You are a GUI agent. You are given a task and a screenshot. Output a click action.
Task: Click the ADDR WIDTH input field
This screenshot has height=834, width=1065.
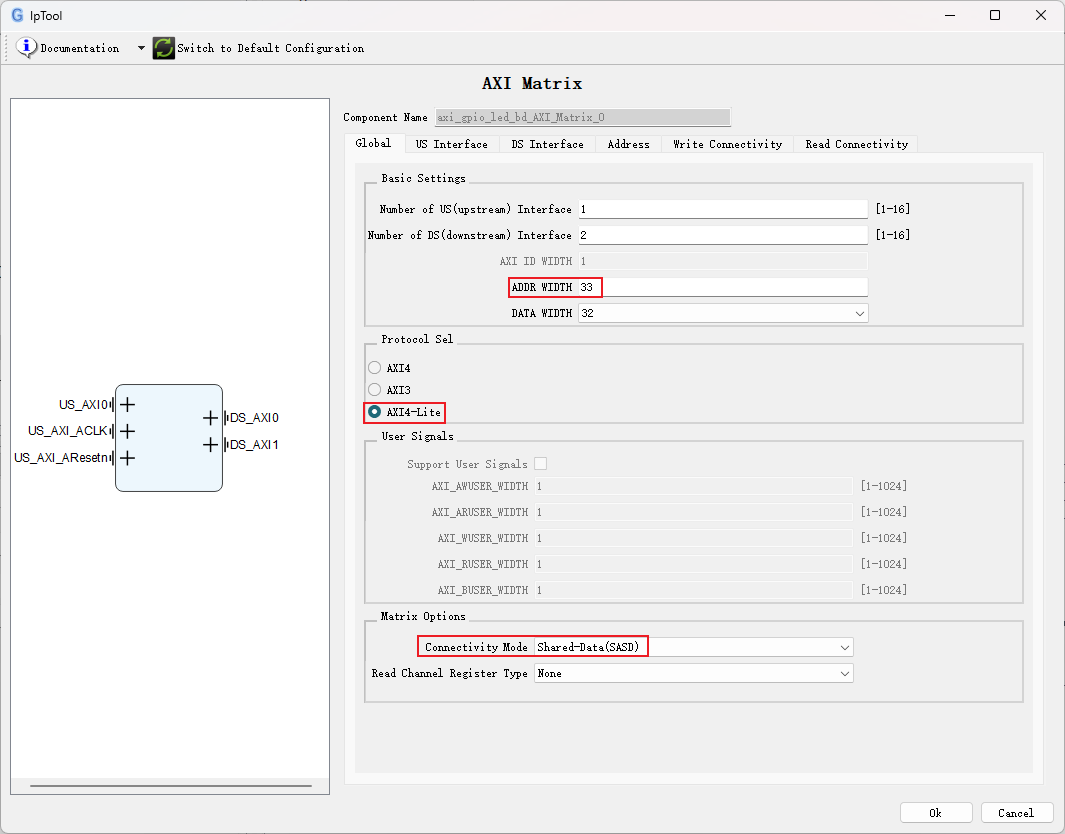click(x=723, y=287)
